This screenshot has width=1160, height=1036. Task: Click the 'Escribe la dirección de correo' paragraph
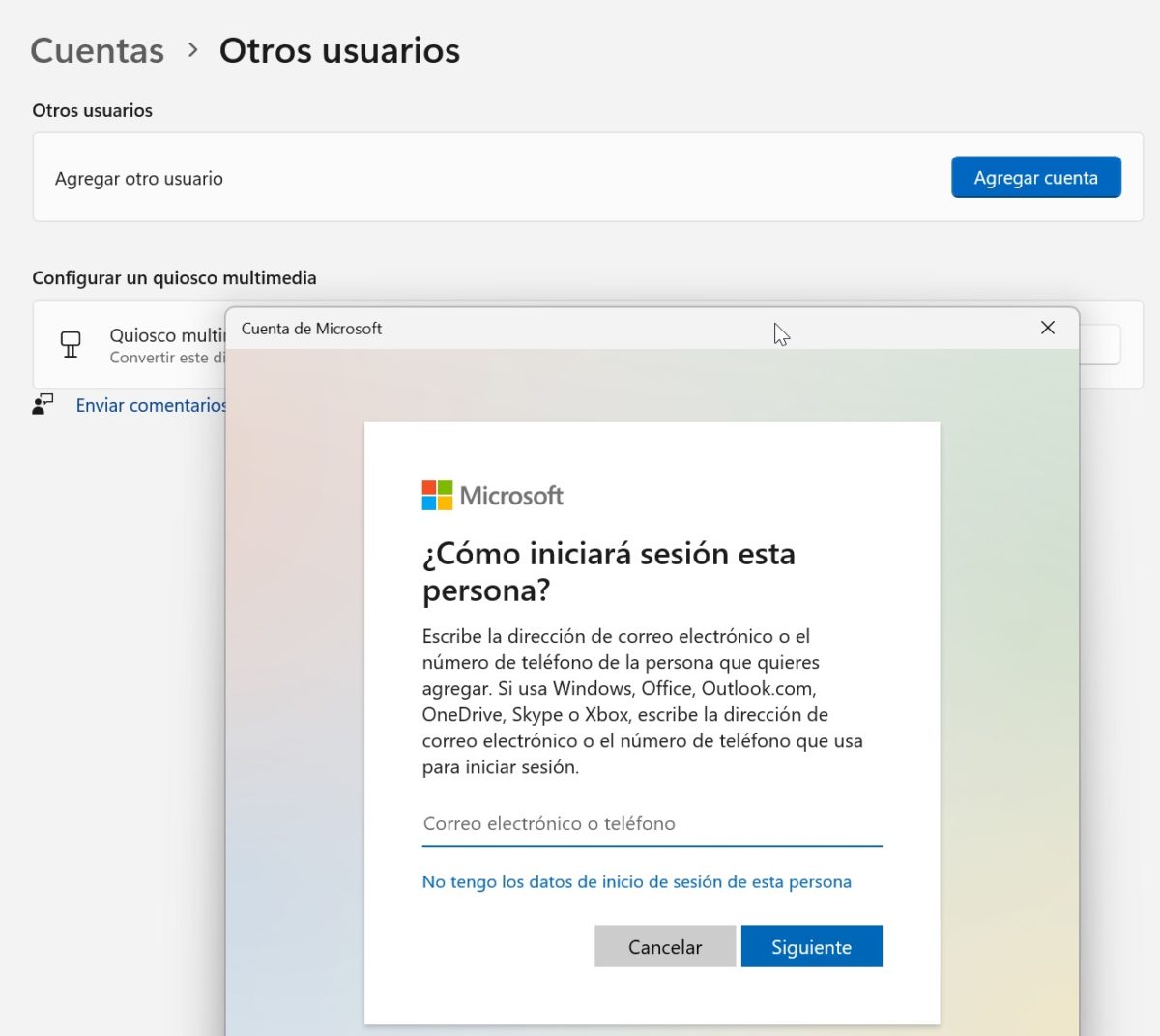click(x=643, y=702)
